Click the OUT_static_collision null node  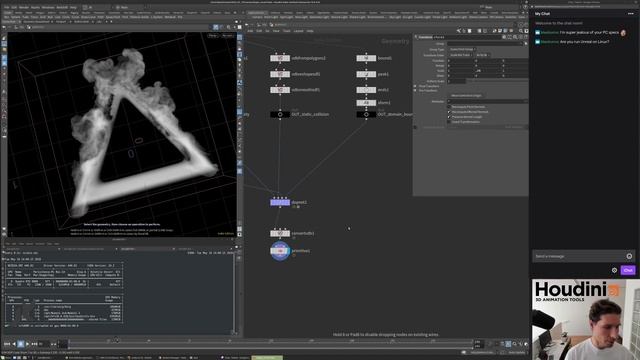[280, 115]
